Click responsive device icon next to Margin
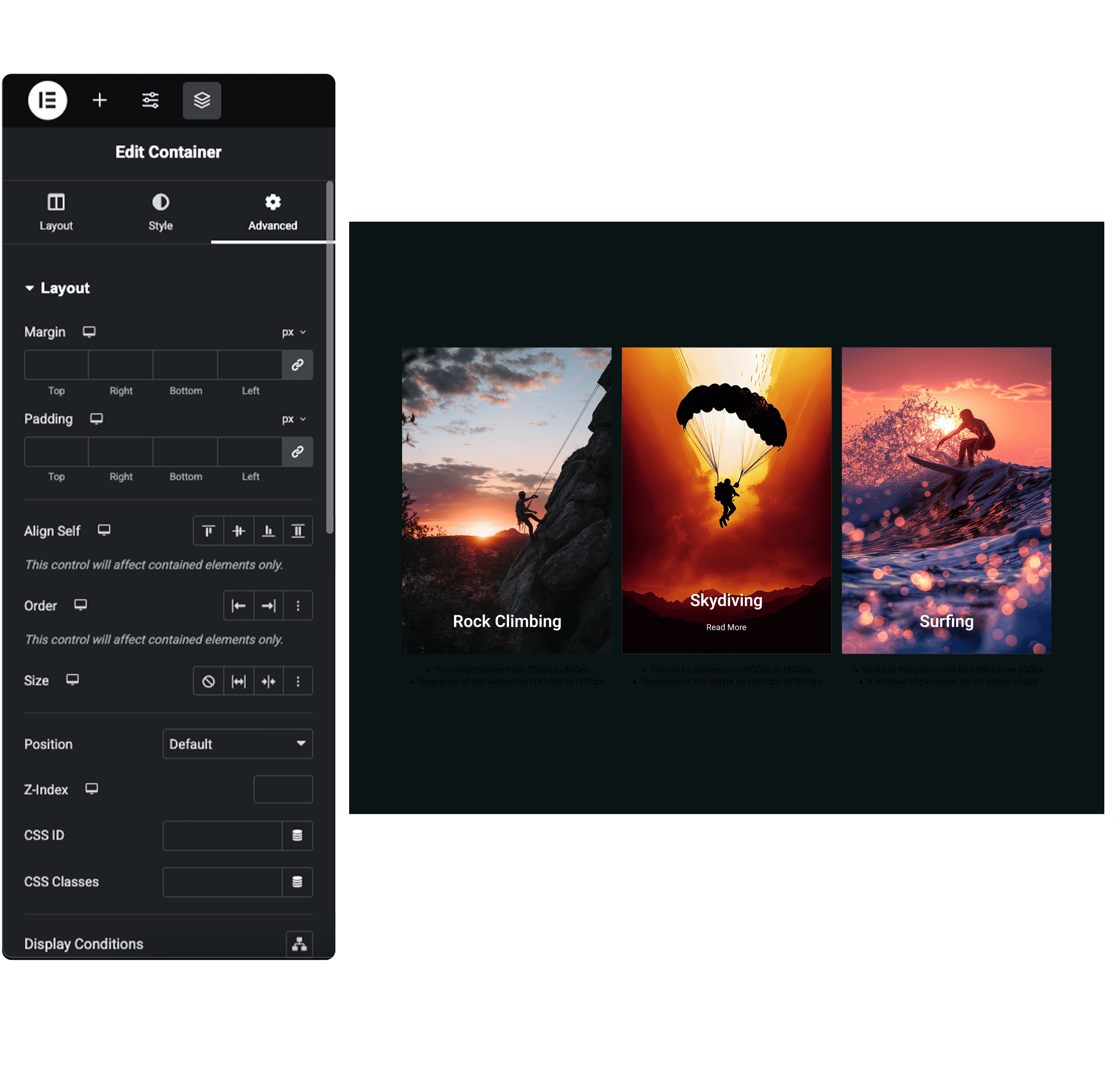 [x=89, y=332]
